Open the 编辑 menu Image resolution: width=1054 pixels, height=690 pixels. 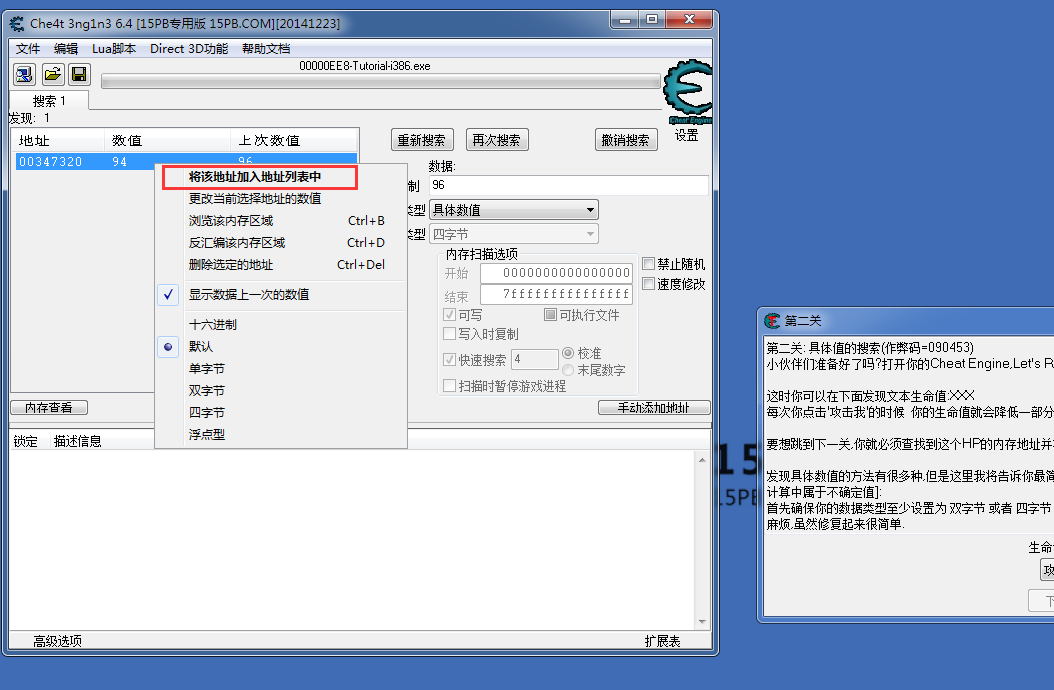pyautogui.click(x=66, y=48)
